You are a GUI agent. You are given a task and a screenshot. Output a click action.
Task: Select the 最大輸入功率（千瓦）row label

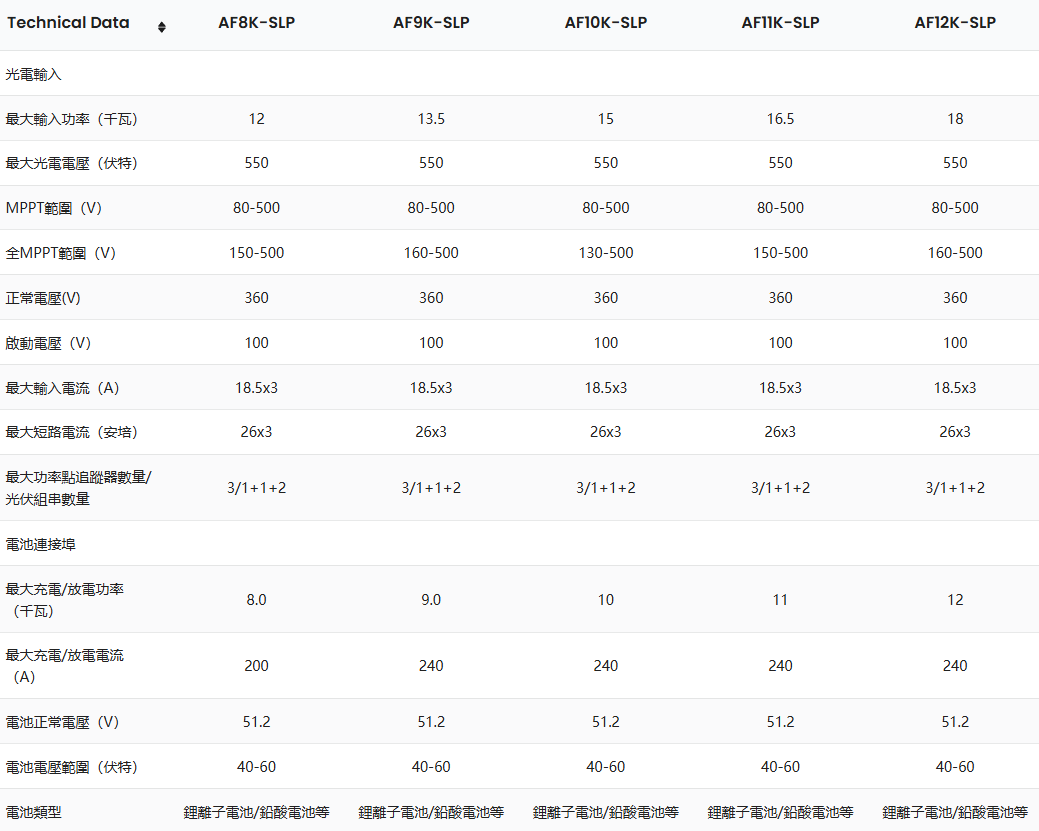pos(72,119)
